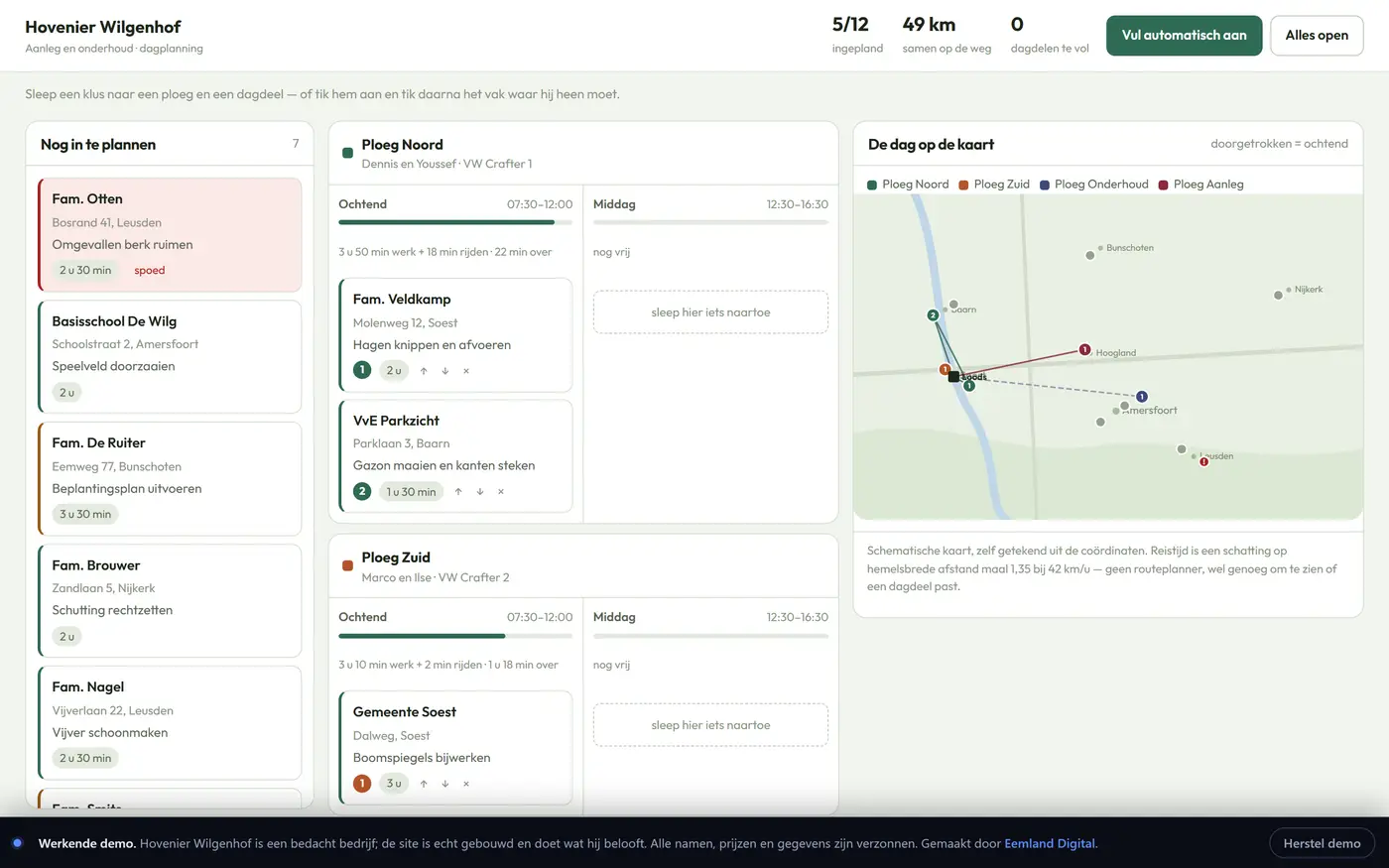Click Ploeg Noord Middag drop zone
The image size is (1389, 868).
pos(710,312)
